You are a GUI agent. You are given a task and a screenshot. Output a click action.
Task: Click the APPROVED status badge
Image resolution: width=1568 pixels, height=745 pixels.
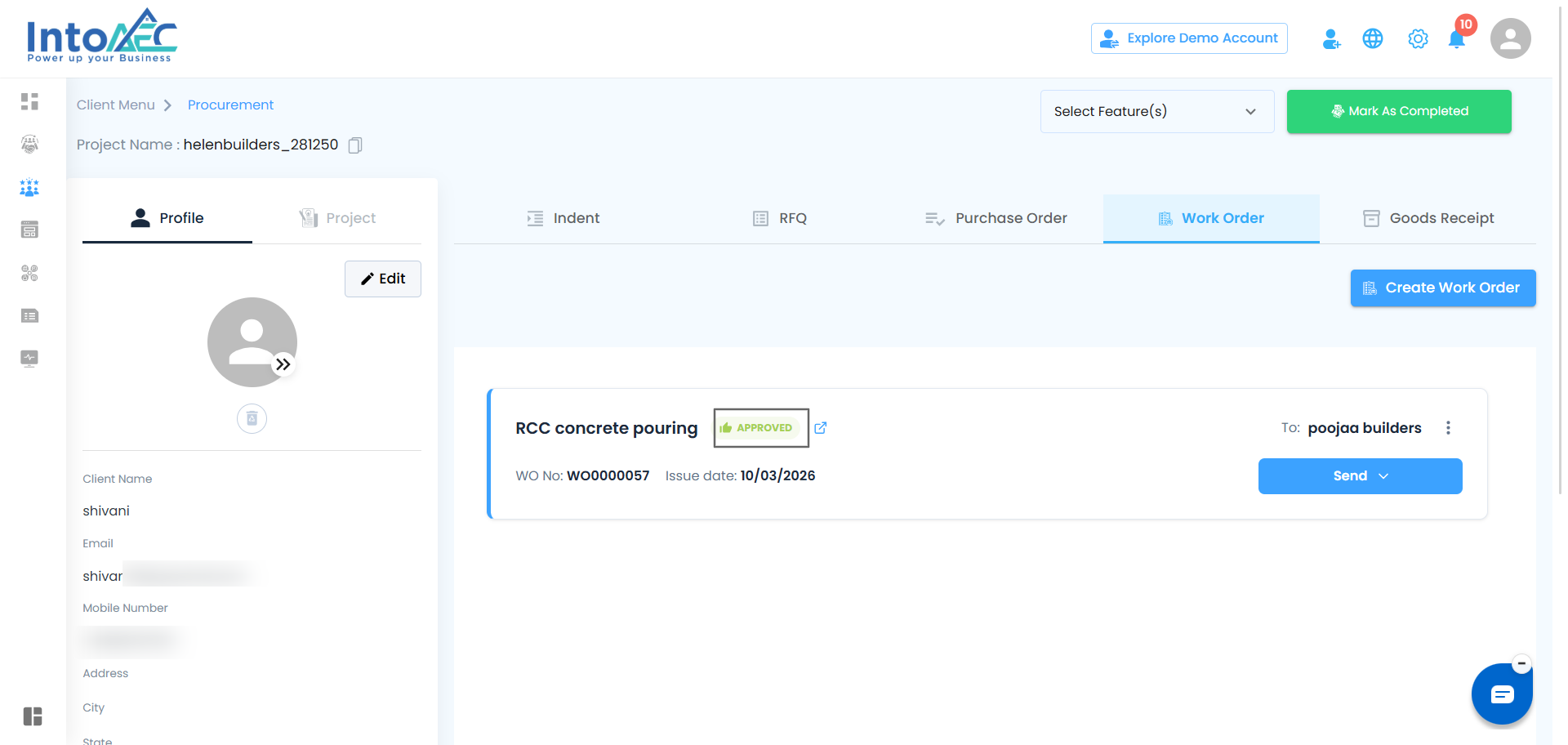coord(757,428)
